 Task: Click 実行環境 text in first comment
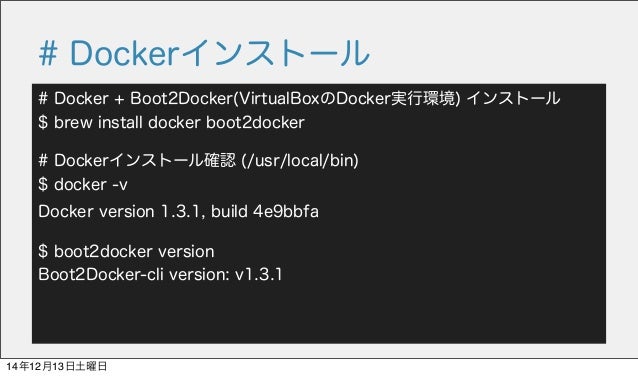click(x=423, y=98)
